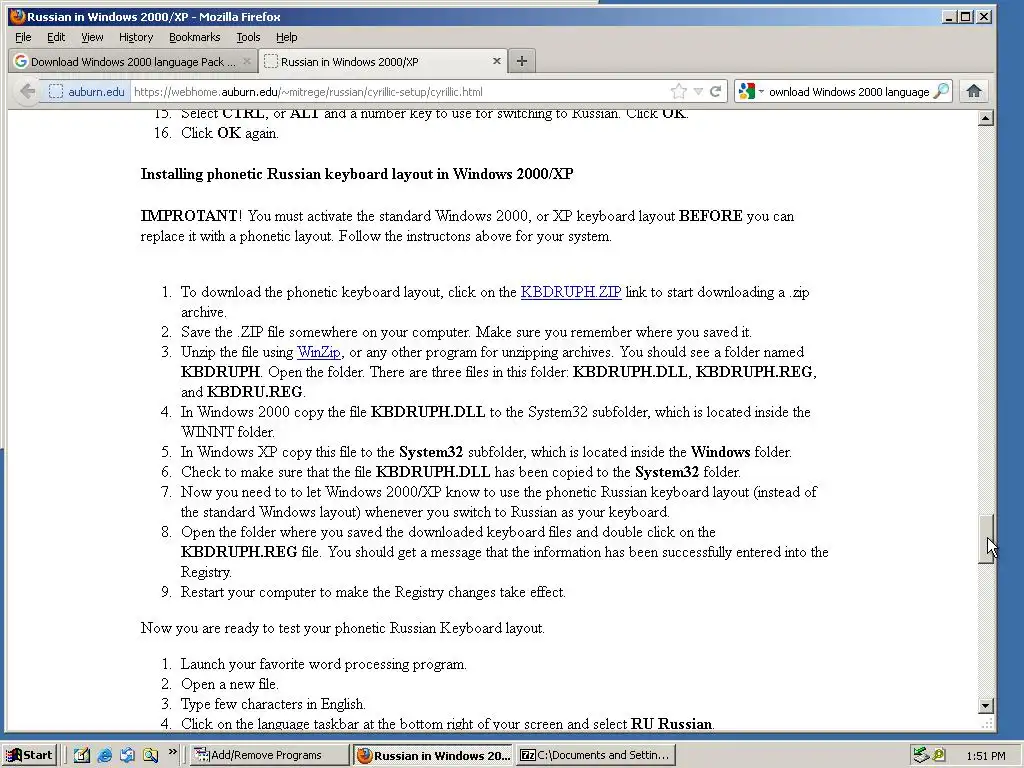Click the network connection tray icon
Screen dimensions: 1024x768
point(921,755)
